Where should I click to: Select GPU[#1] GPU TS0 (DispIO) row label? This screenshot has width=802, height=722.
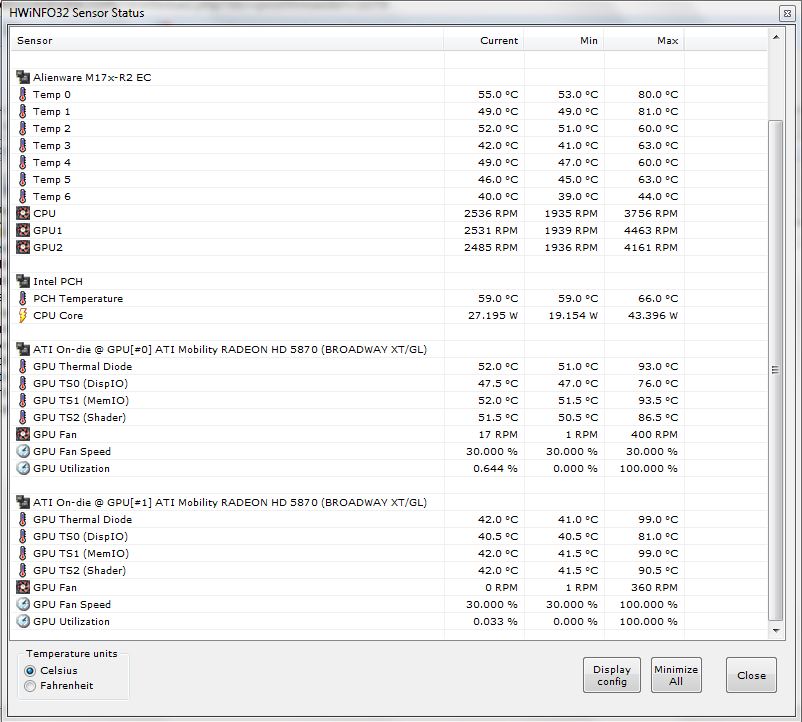pyautogui.click(x=80, y=536)
